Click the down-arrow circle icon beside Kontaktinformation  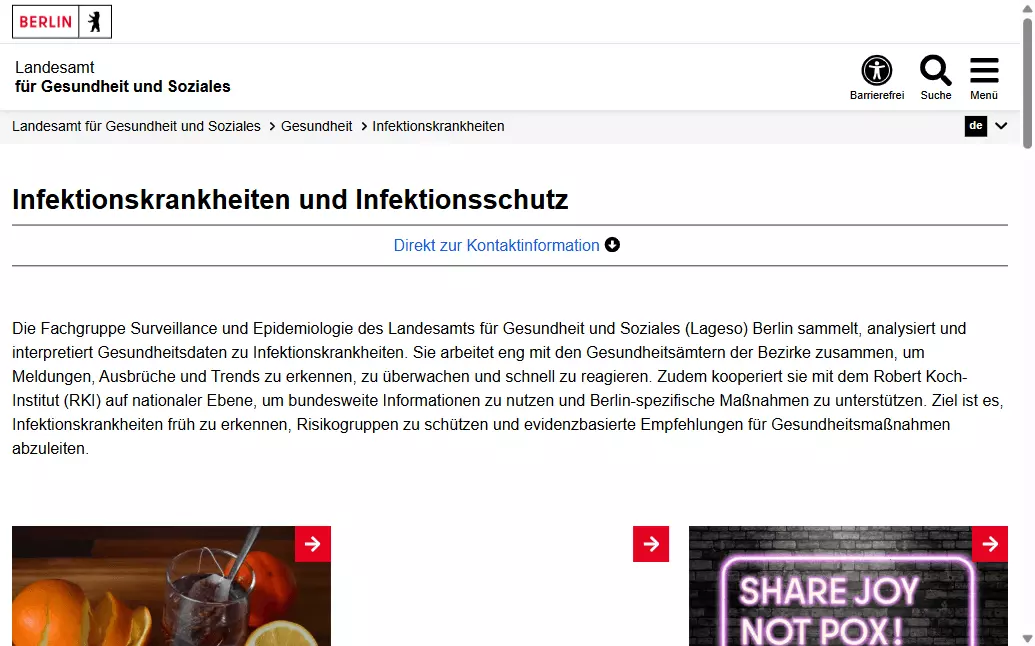tap(613, 245)
